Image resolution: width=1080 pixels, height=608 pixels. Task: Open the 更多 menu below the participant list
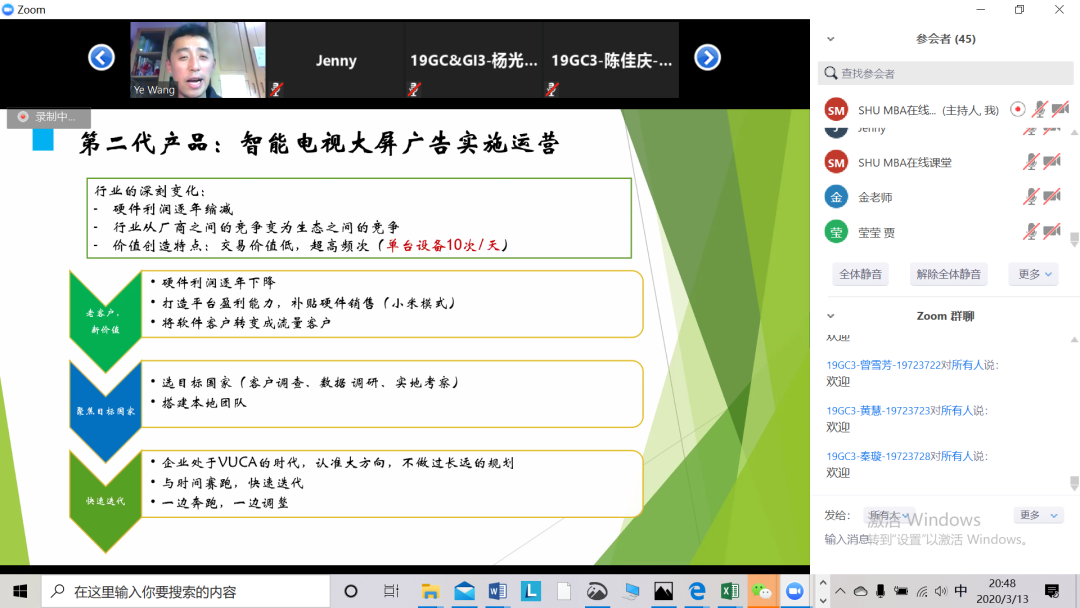1033,274
